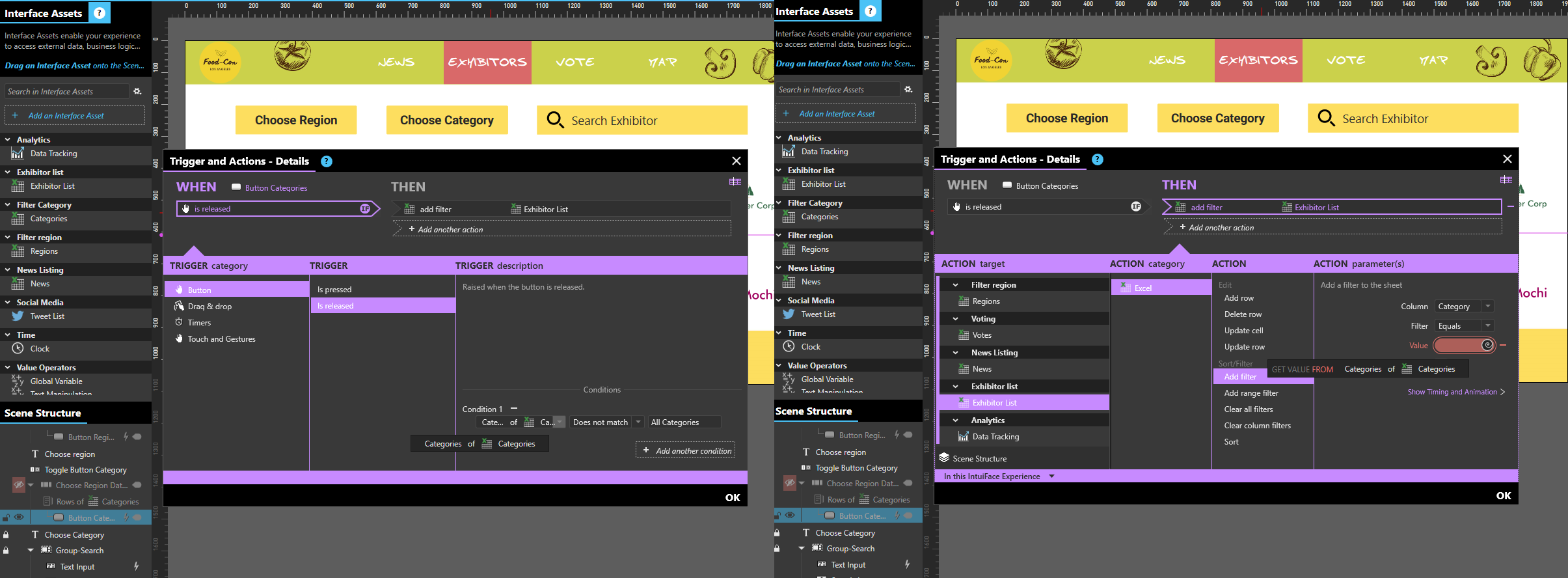Toggle the binding spiral on Value parameter
1568x578 pixels.
1487,346
